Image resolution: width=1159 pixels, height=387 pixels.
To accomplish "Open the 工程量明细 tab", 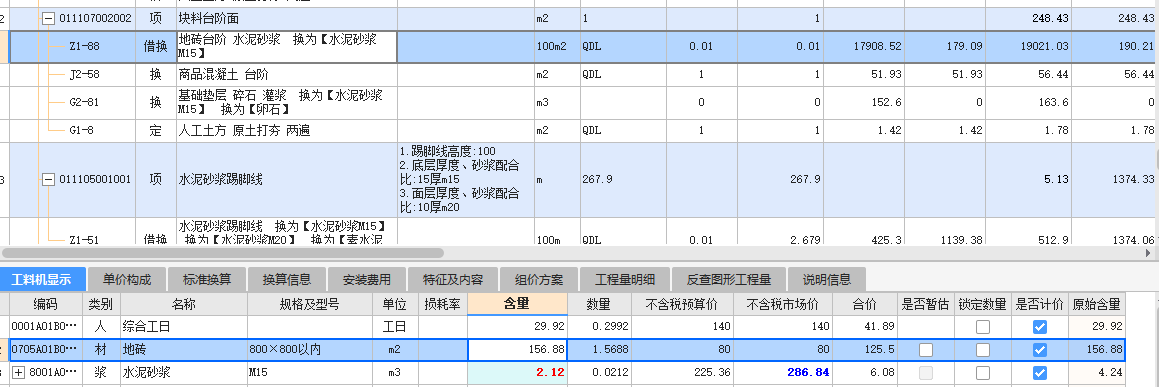I will tap(625, 280).
